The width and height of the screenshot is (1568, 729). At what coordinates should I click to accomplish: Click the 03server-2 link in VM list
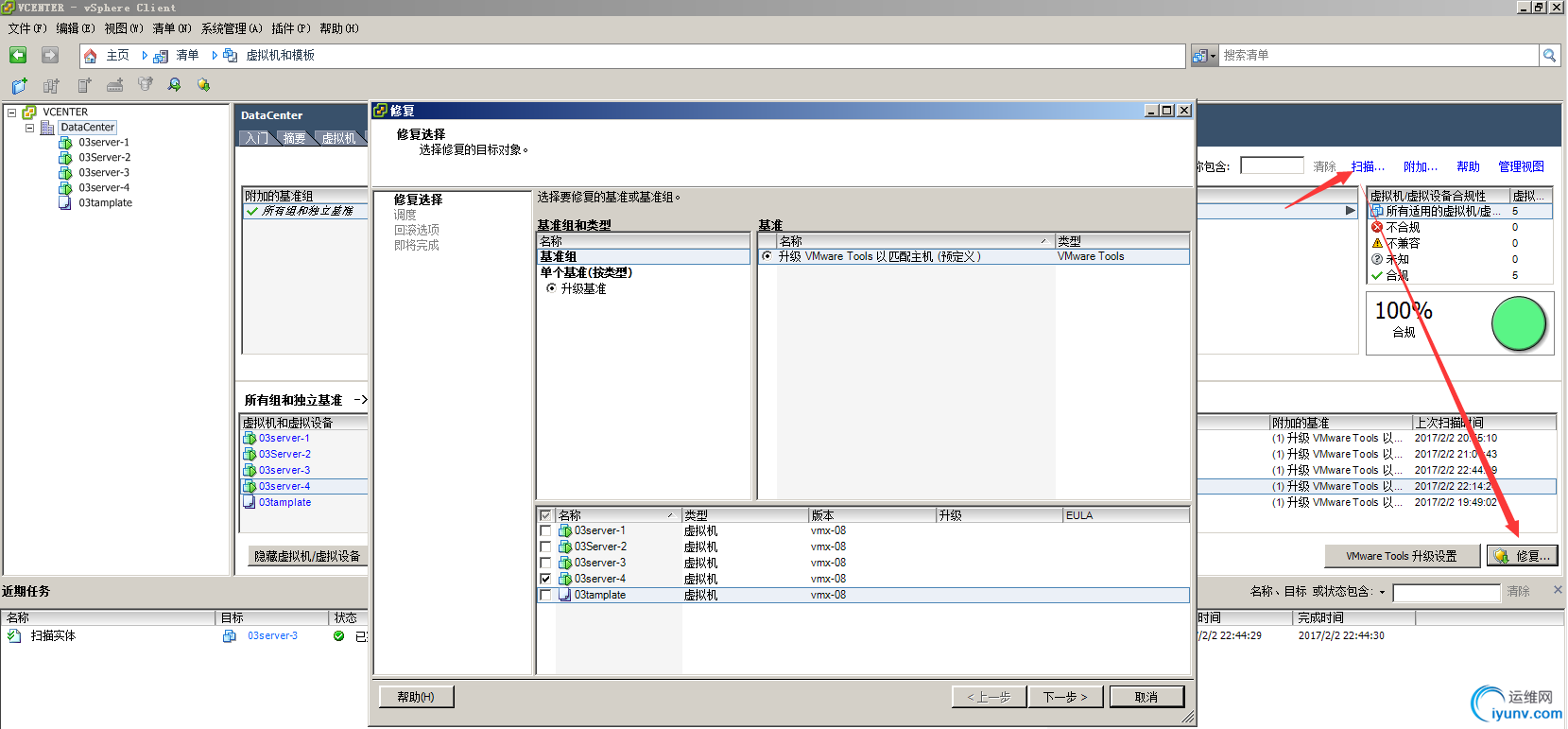click(284, 455)
